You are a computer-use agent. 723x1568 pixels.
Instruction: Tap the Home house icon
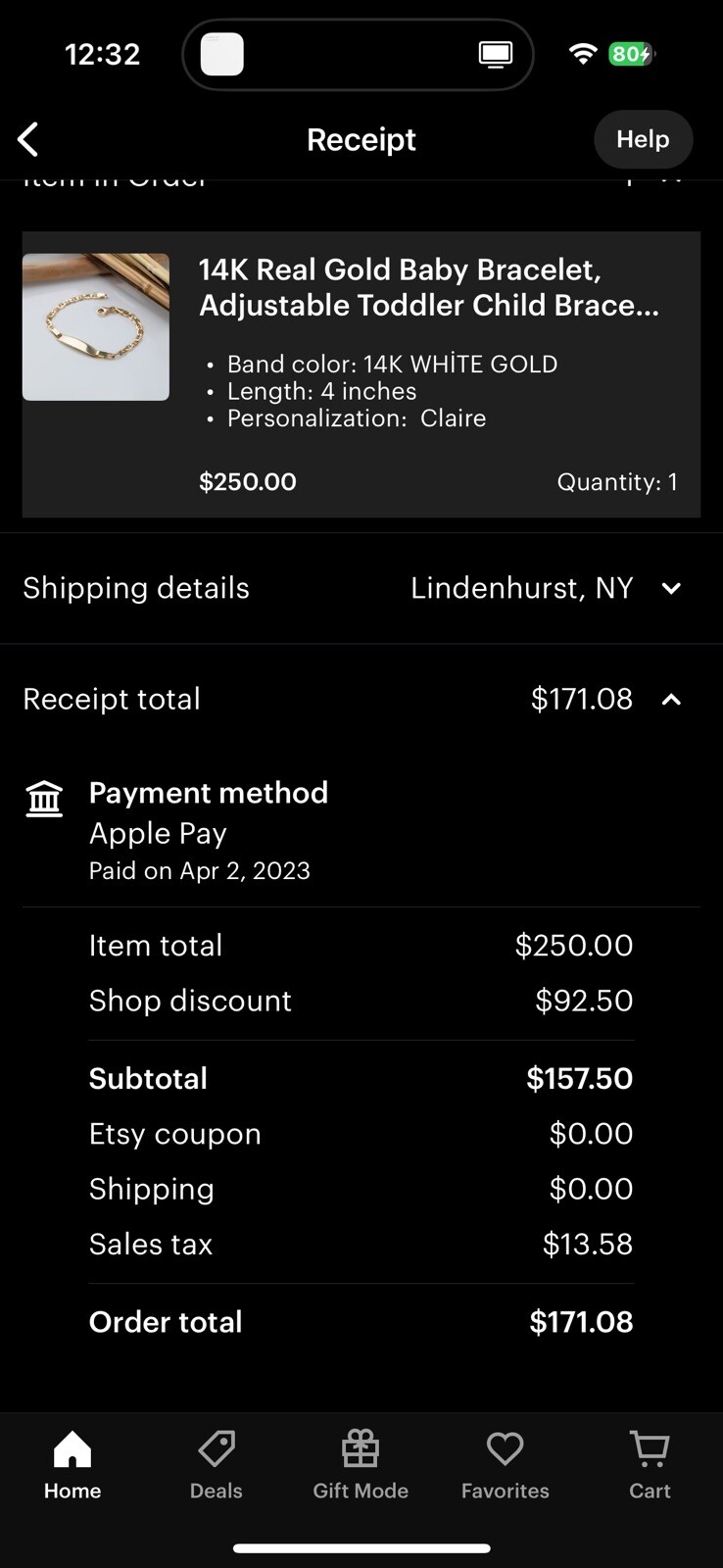(72, 1448)
